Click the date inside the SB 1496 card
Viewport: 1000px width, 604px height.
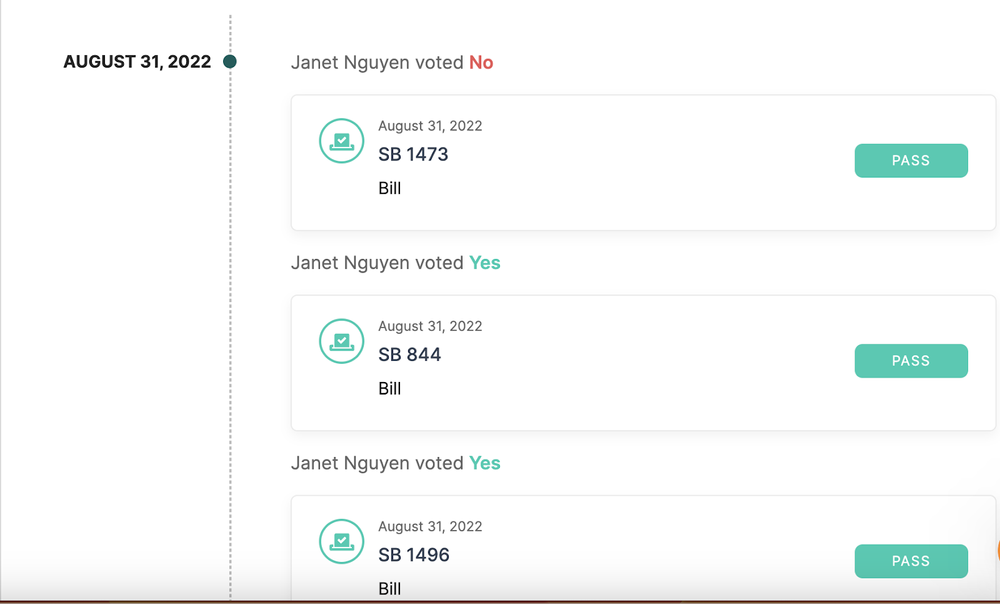430,526
